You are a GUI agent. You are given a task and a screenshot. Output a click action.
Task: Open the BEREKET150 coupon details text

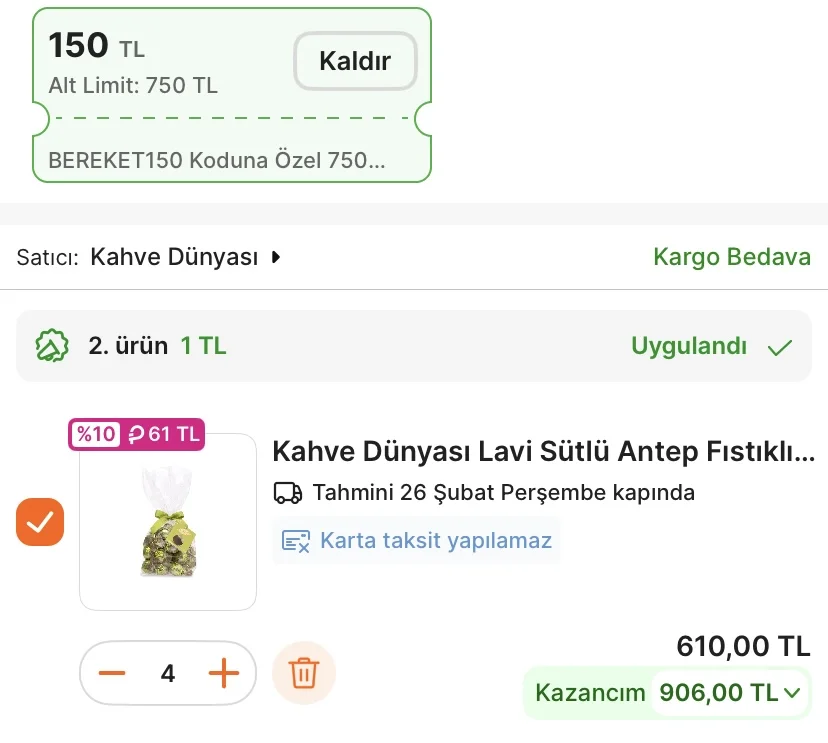click(216, 160)
